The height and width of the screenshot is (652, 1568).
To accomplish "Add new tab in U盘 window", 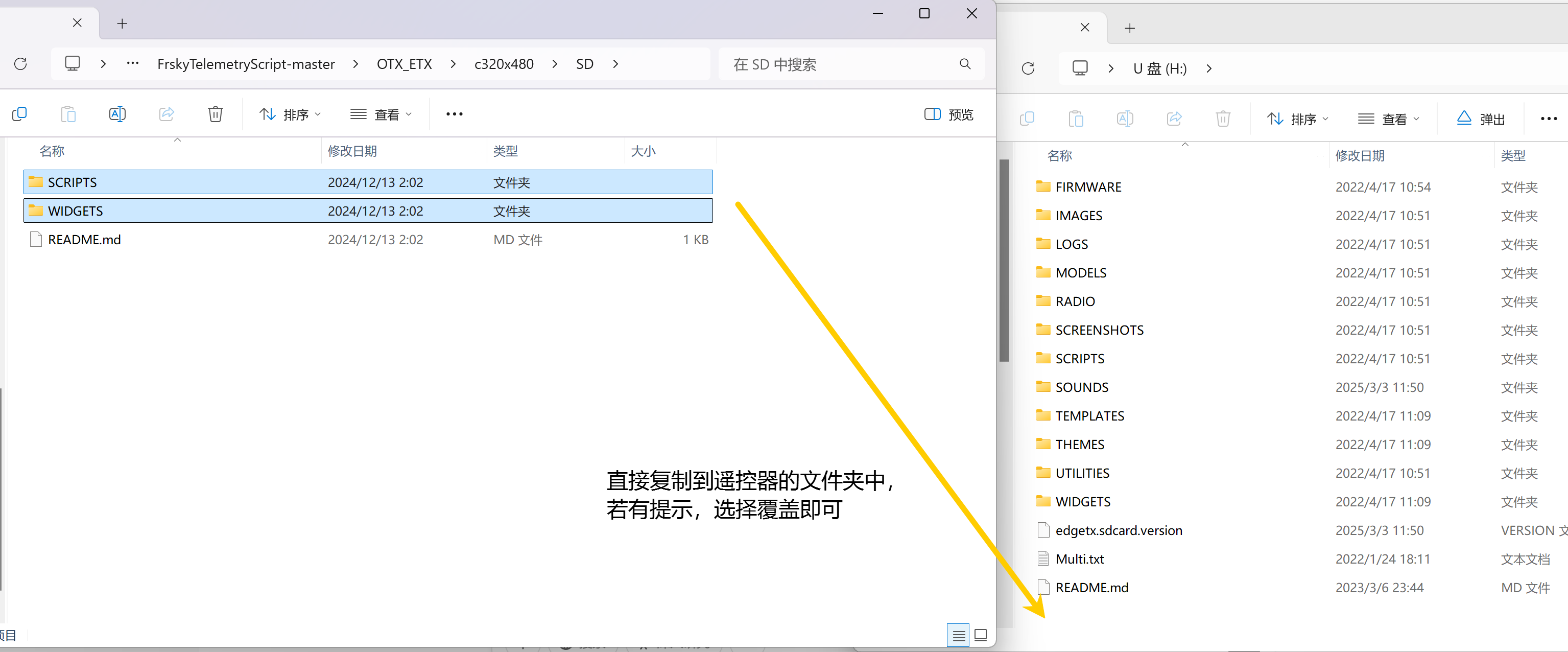I will [x=1130, y=28].
